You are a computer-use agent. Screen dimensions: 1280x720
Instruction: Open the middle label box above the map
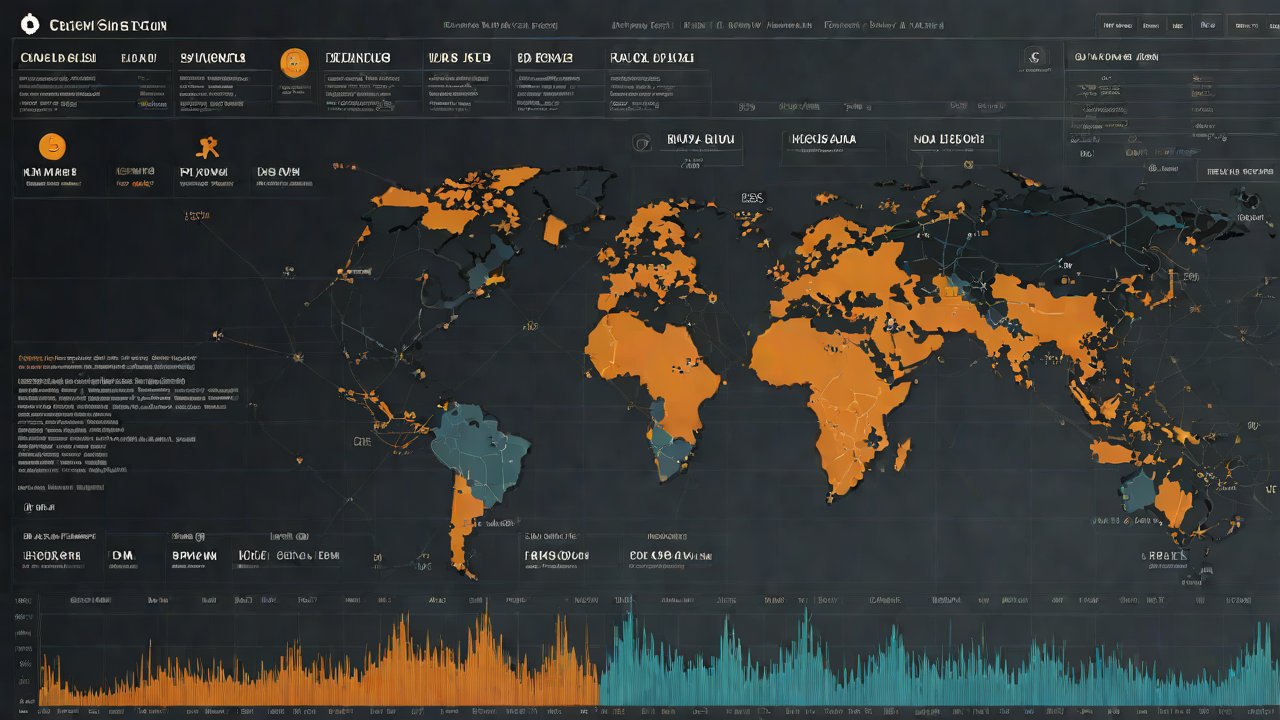[822, 139]
